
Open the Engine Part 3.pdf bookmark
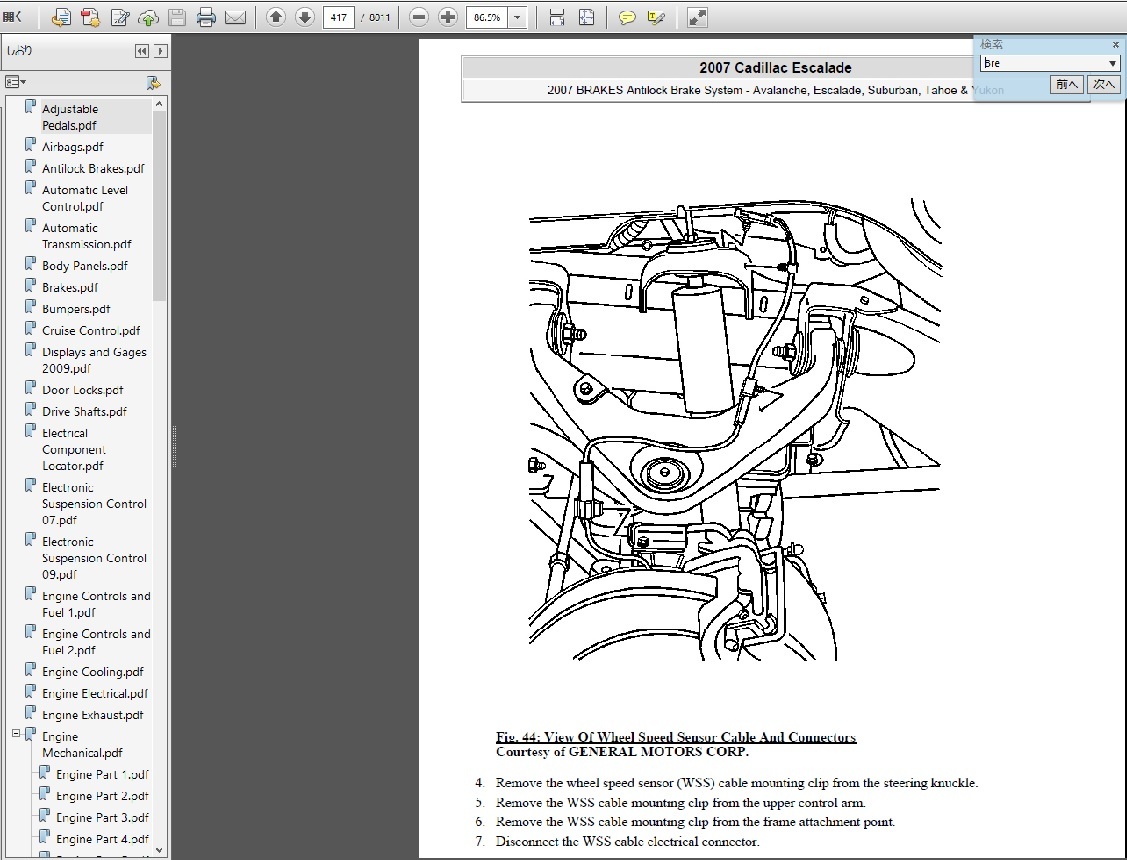[x=101, y=818]
